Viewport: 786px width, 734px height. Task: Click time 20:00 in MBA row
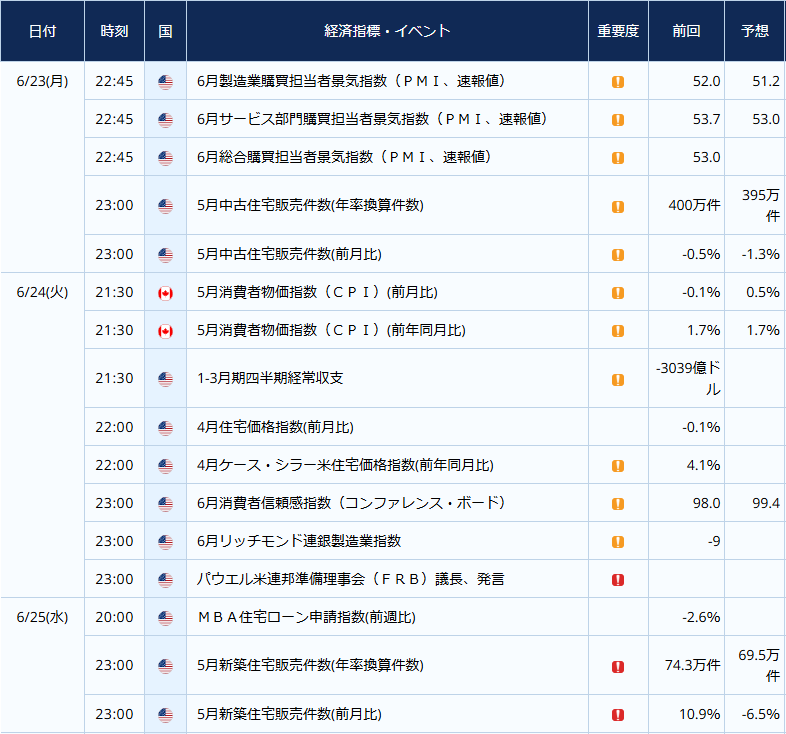[x=114, y=617]
